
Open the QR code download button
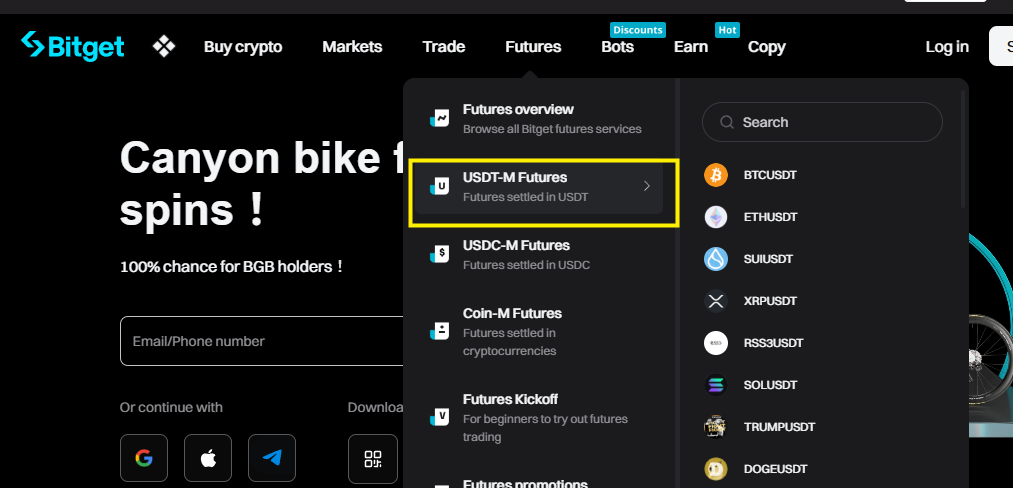(x=373, y=458)
